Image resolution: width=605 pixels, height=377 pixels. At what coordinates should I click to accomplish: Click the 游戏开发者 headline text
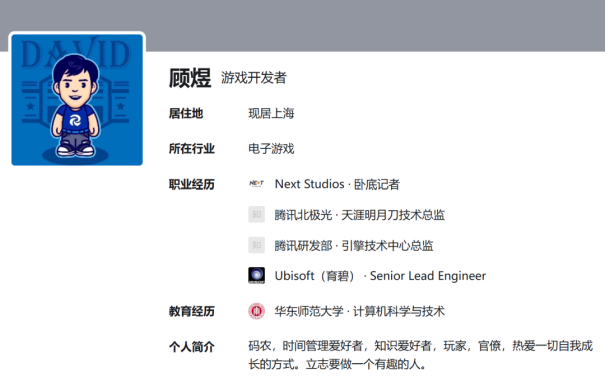pos(254,78)
